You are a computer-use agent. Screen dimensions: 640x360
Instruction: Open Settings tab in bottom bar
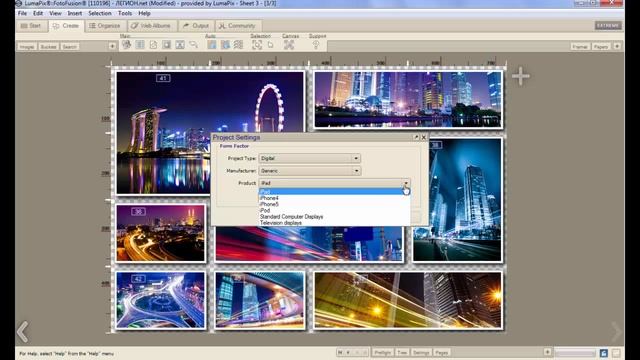[421, 352]
